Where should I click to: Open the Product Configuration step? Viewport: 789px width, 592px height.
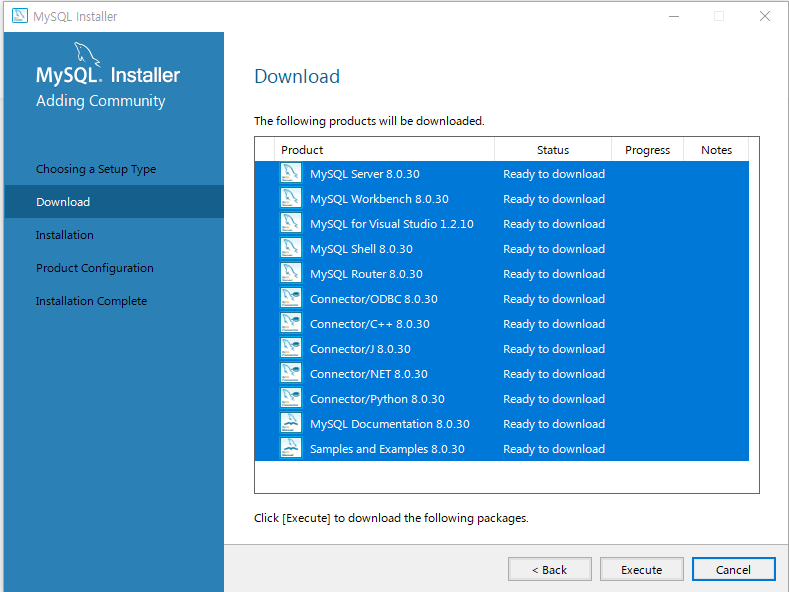(95, 268)
